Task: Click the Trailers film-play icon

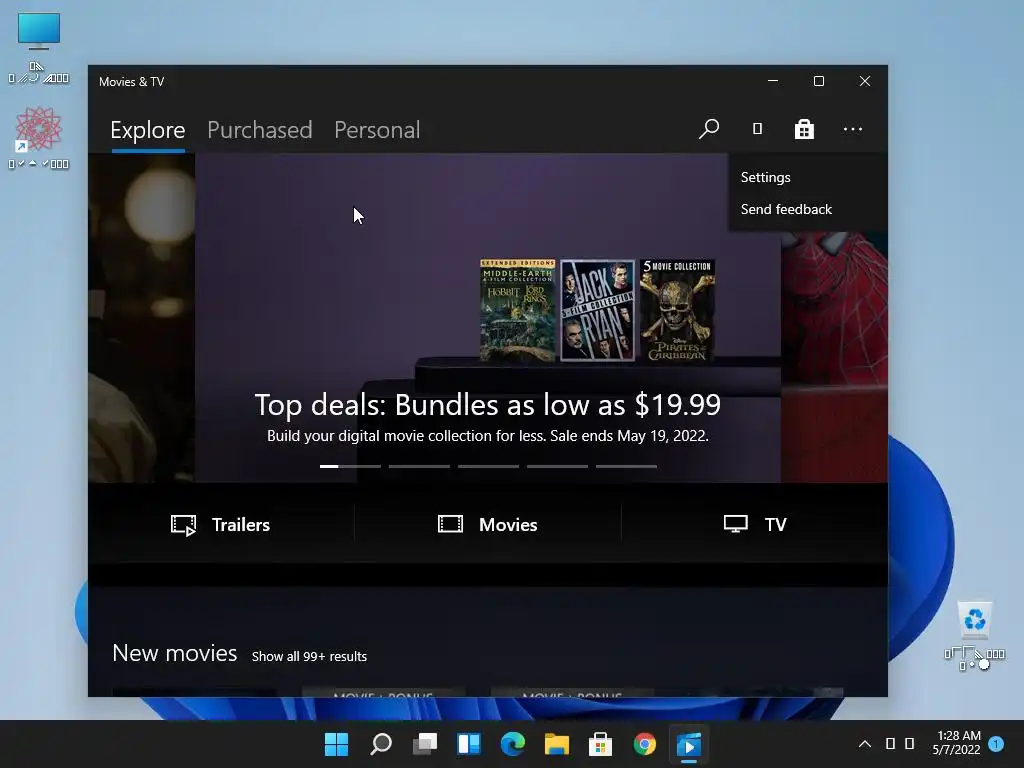Action: coord(184,524)
